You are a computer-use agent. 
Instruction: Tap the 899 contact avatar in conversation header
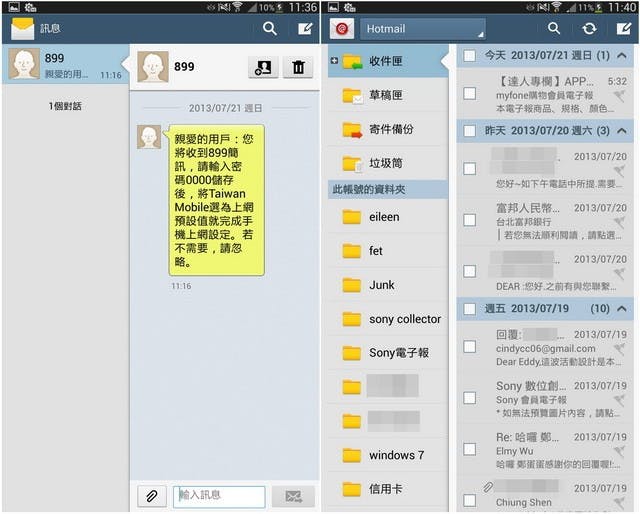click(153, 67)
